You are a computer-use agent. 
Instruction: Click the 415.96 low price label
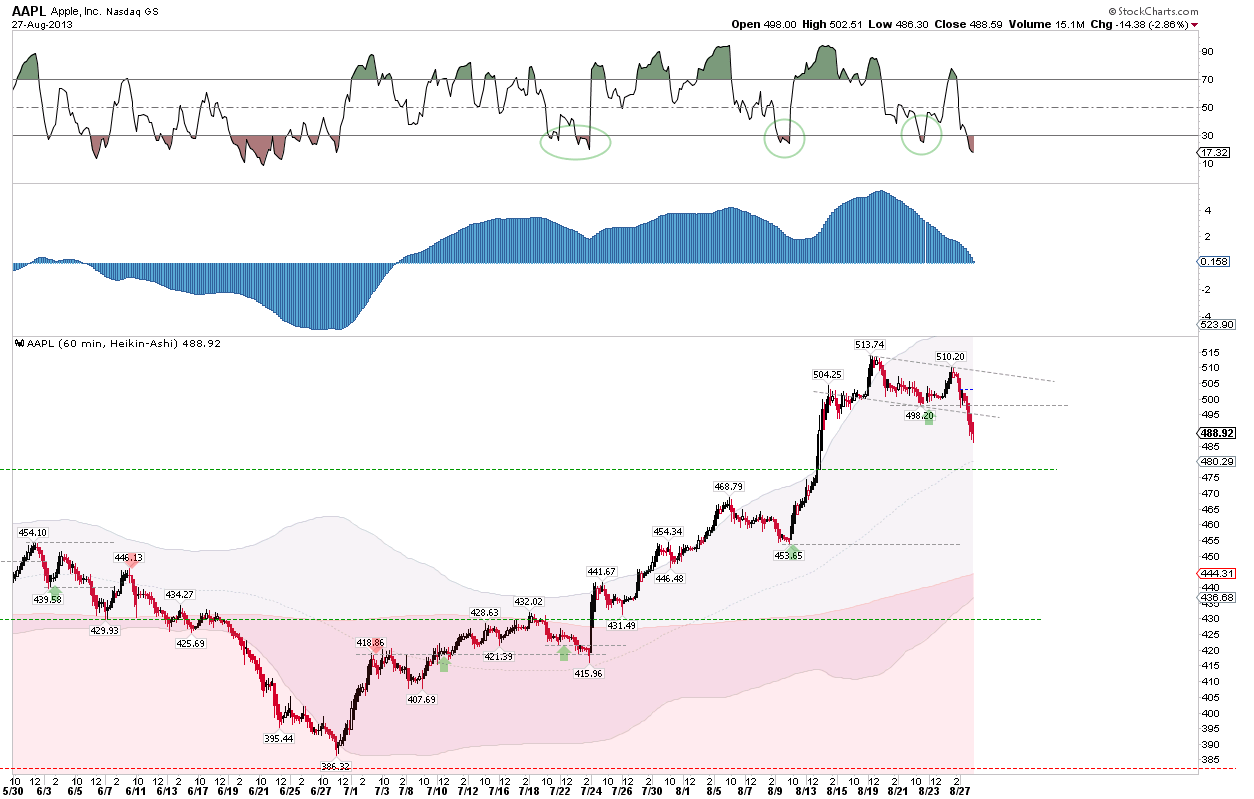point(587,674)
